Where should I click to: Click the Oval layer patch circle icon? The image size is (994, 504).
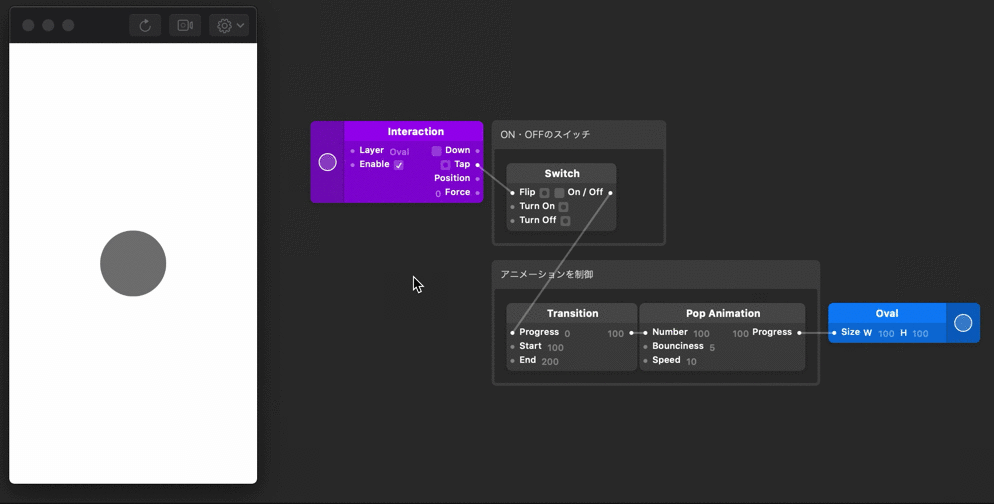coord(963,323)
